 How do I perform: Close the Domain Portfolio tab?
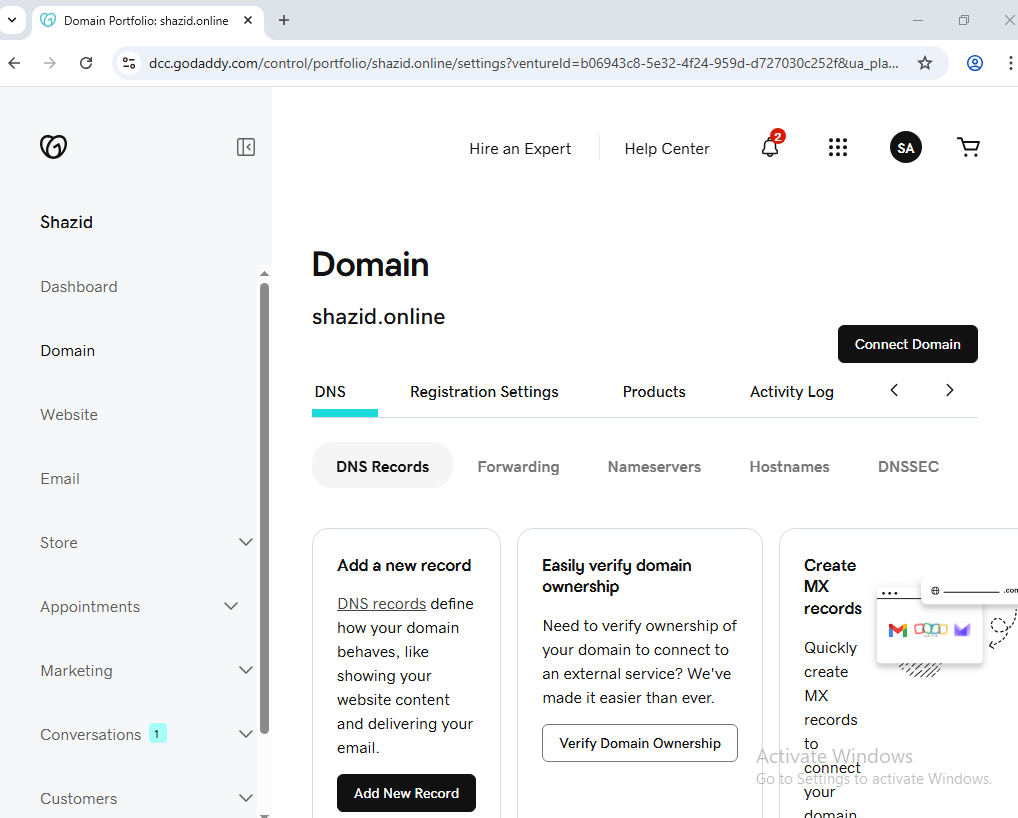click(x=247, y=20)
